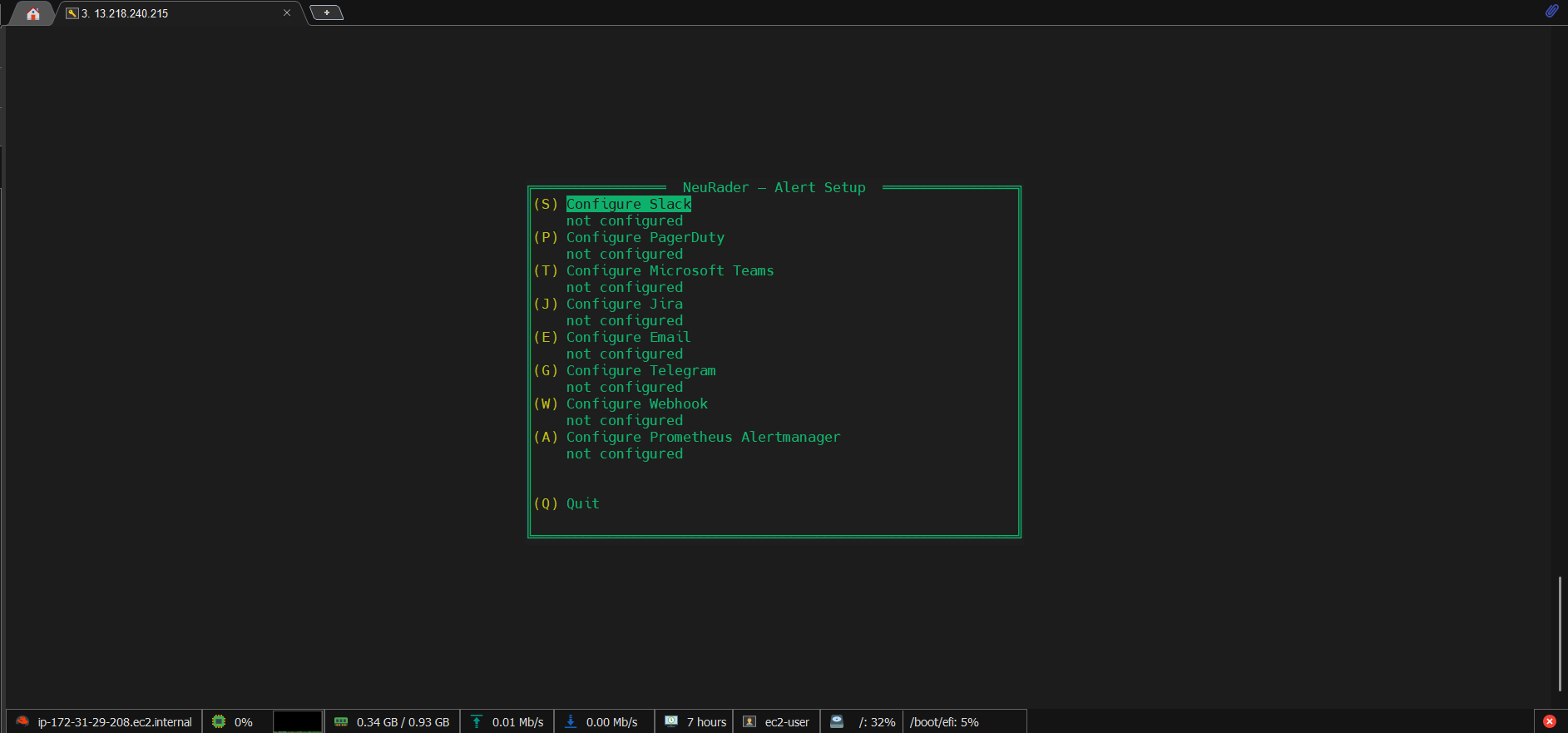Image resolution: width=1568 pixels, height=733 pixels.
Task: Click 'not configured' status under Webhook
Action: coord(625,420)
